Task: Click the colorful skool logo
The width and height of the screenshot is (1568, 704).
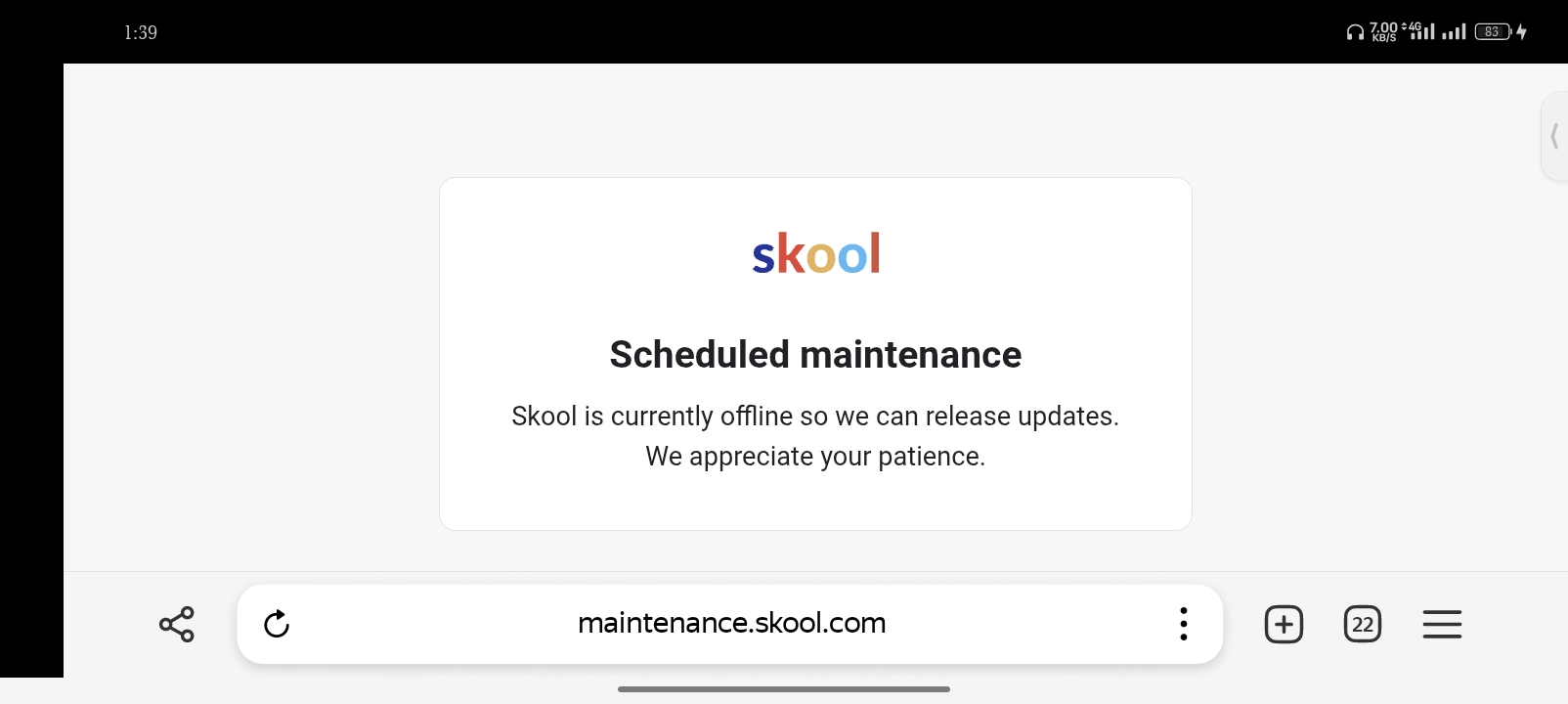Action: tap(816, 253)
